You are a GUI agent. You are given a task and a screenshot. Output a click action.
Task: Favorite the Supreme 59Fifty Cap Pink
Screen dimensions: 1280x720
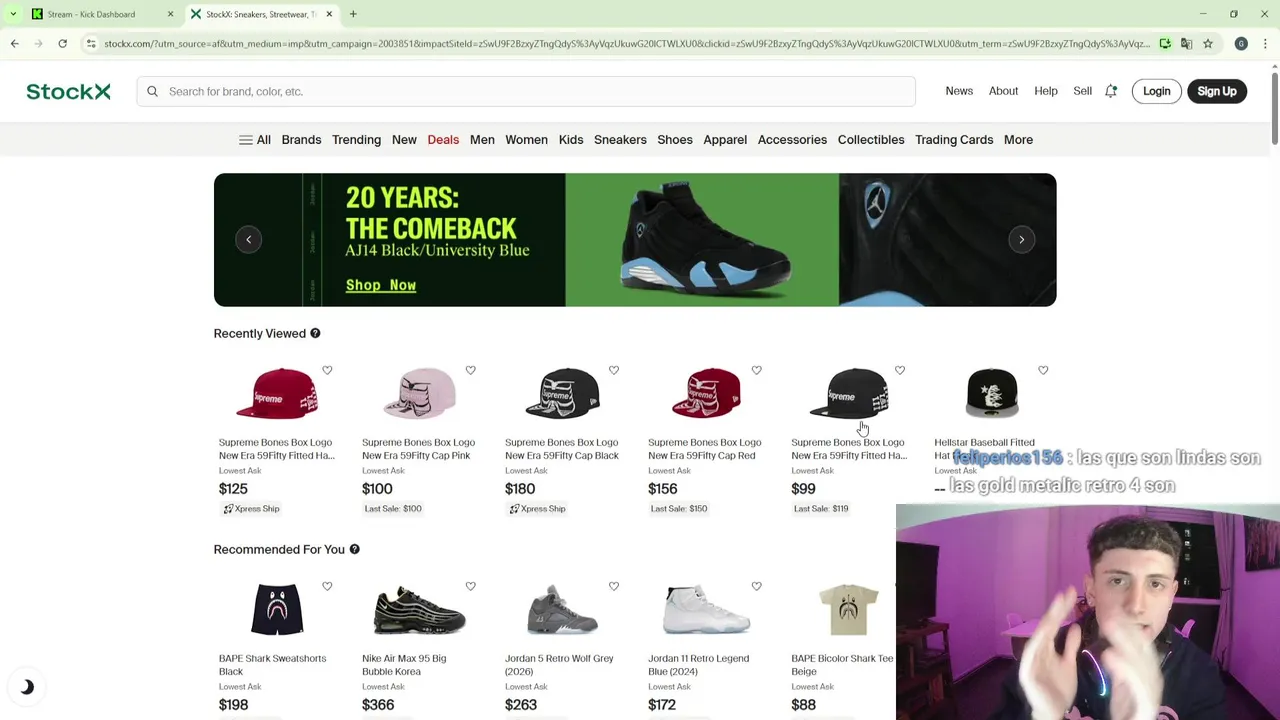470,370
